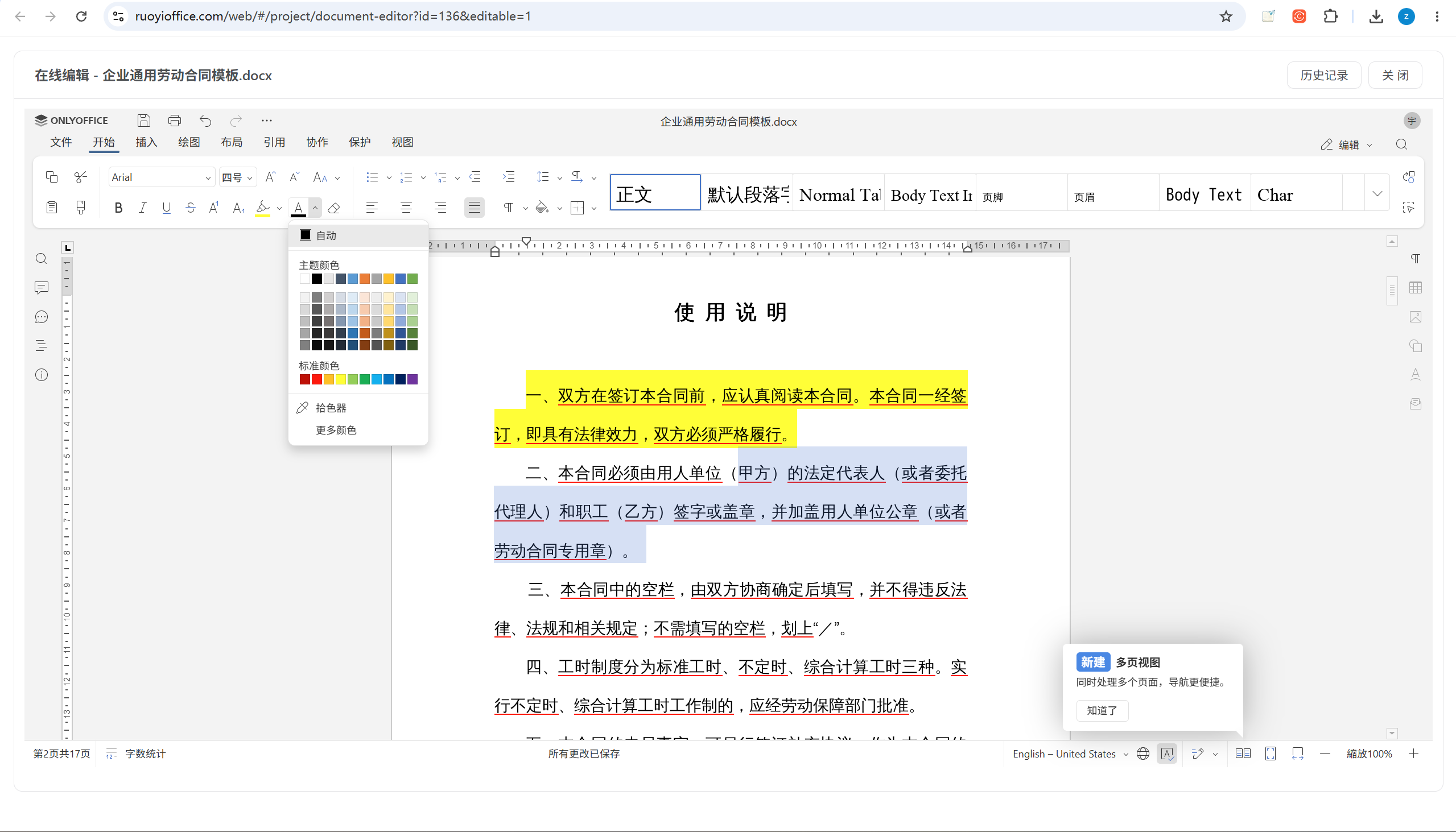This screenshot has height=832, width=1456.
Task: Toggle subscript formatting
Action: point(239,208)
